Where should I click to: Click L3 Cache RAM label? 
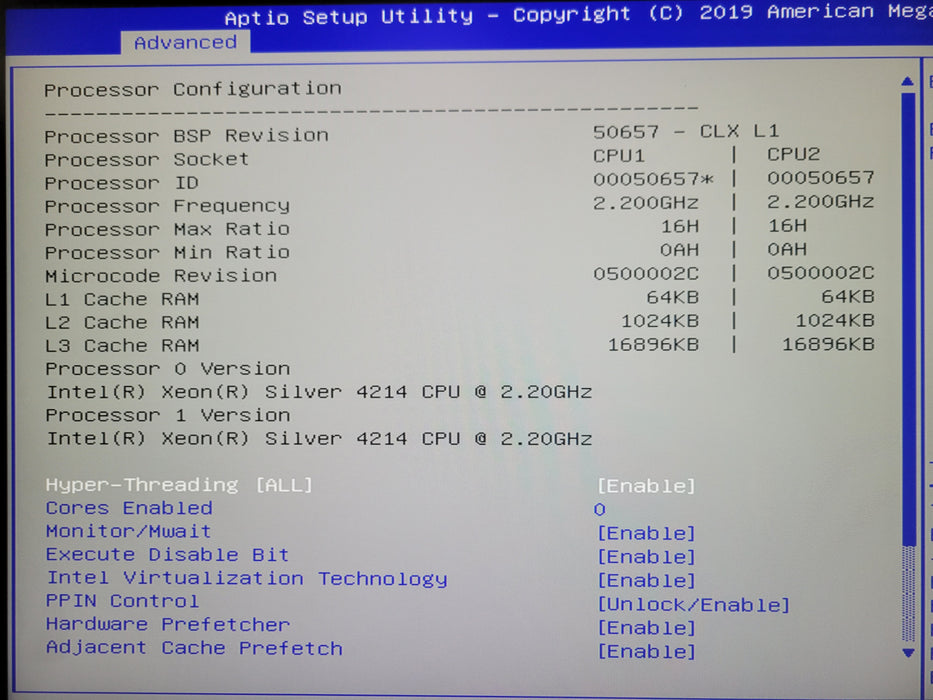(x=122, y=345)
